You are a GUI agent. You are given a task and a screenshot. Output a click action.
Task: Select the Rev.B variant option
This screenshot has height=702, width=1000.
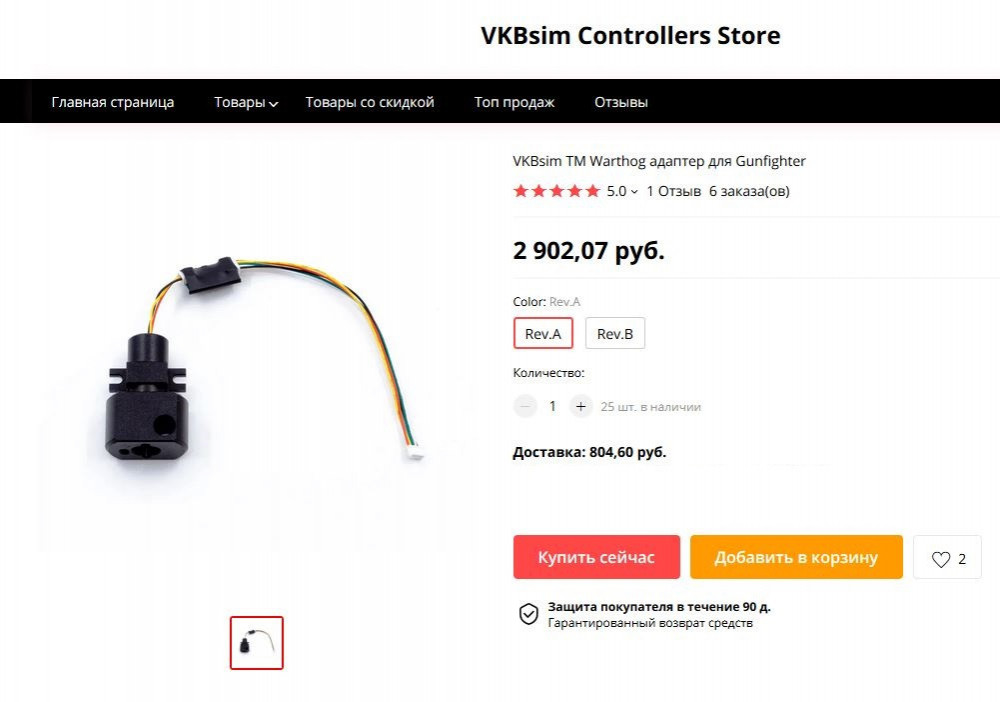pos(615,333)
